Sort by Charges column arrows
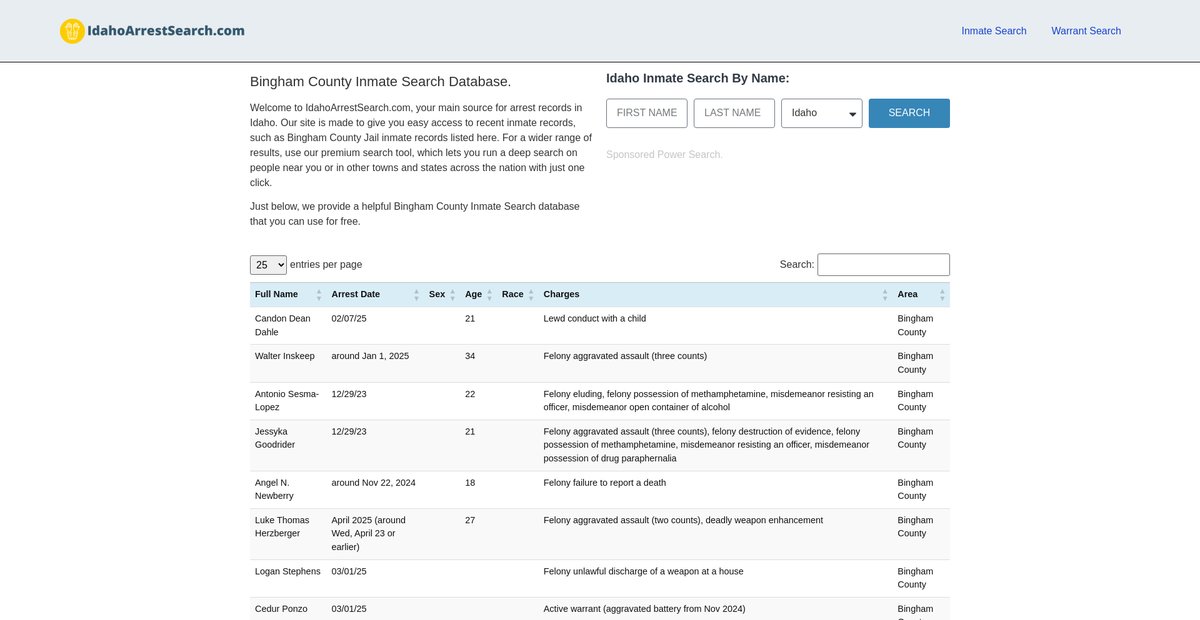This screenshot has height=620, width=1200. 885,295
